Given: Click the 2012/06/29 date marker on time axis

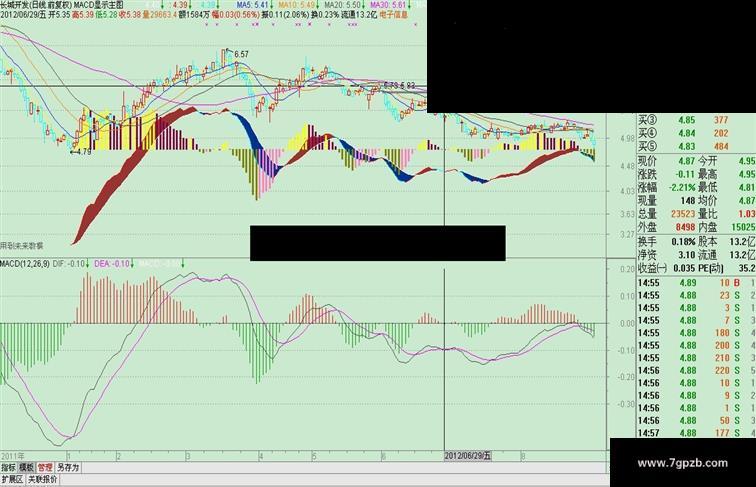Looking at the screenshot, I should click(468, 456).
